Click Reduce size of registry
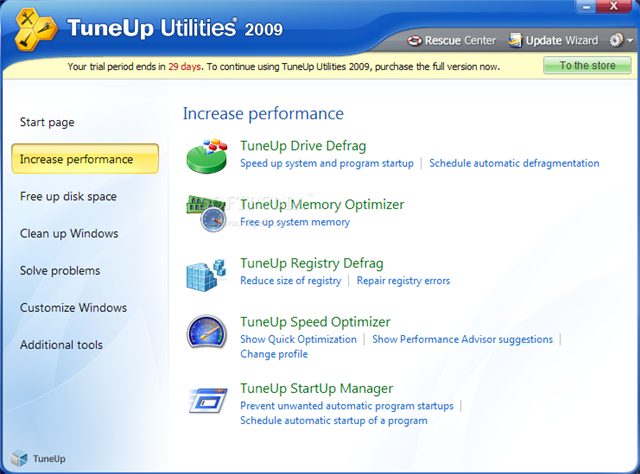This screenshot has height=474, width=640. click(291, 280)
